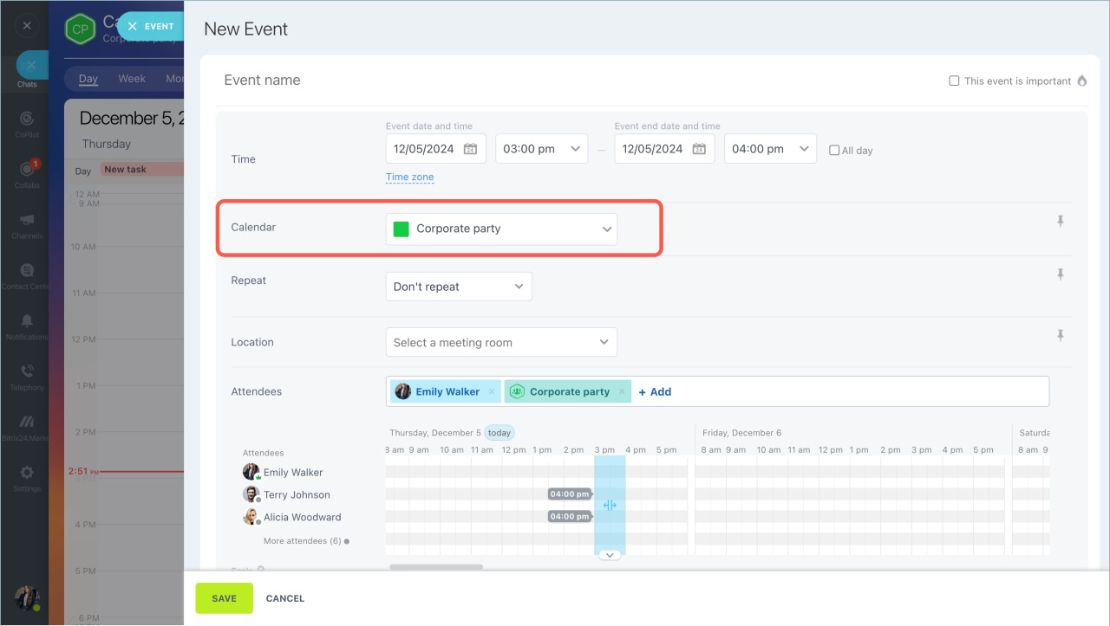Remove Emily Walker from attendees

coord(491,392)
